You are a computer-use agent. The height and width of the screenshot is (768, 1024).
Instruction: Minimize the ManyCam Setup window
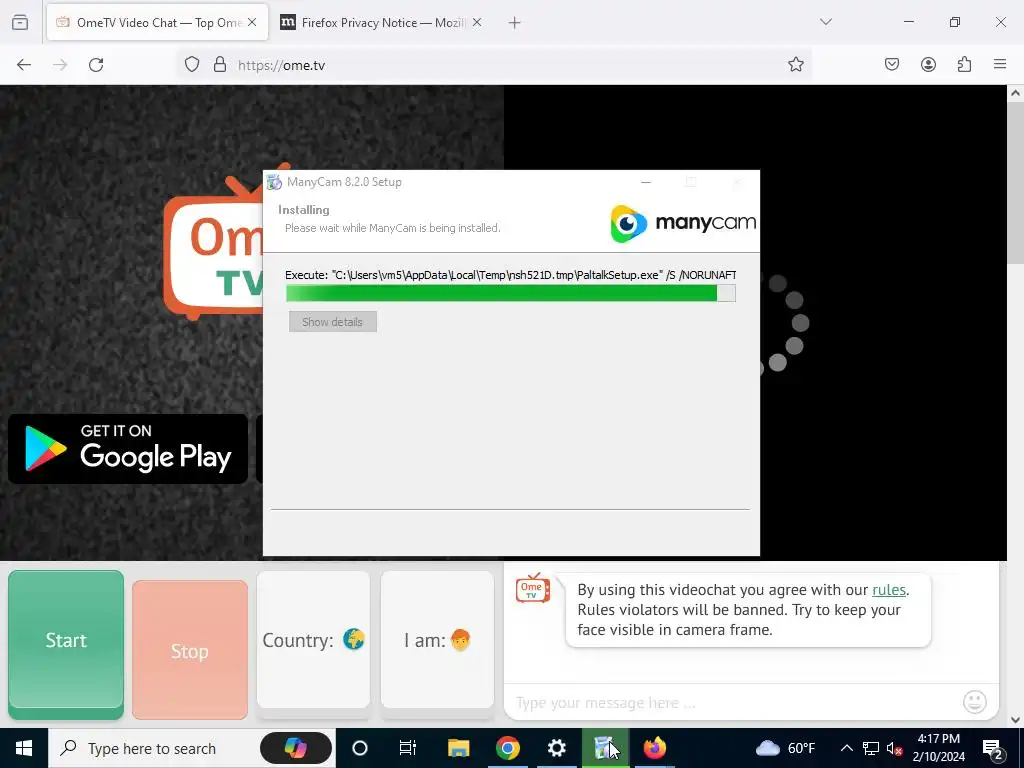coord(646,182)
